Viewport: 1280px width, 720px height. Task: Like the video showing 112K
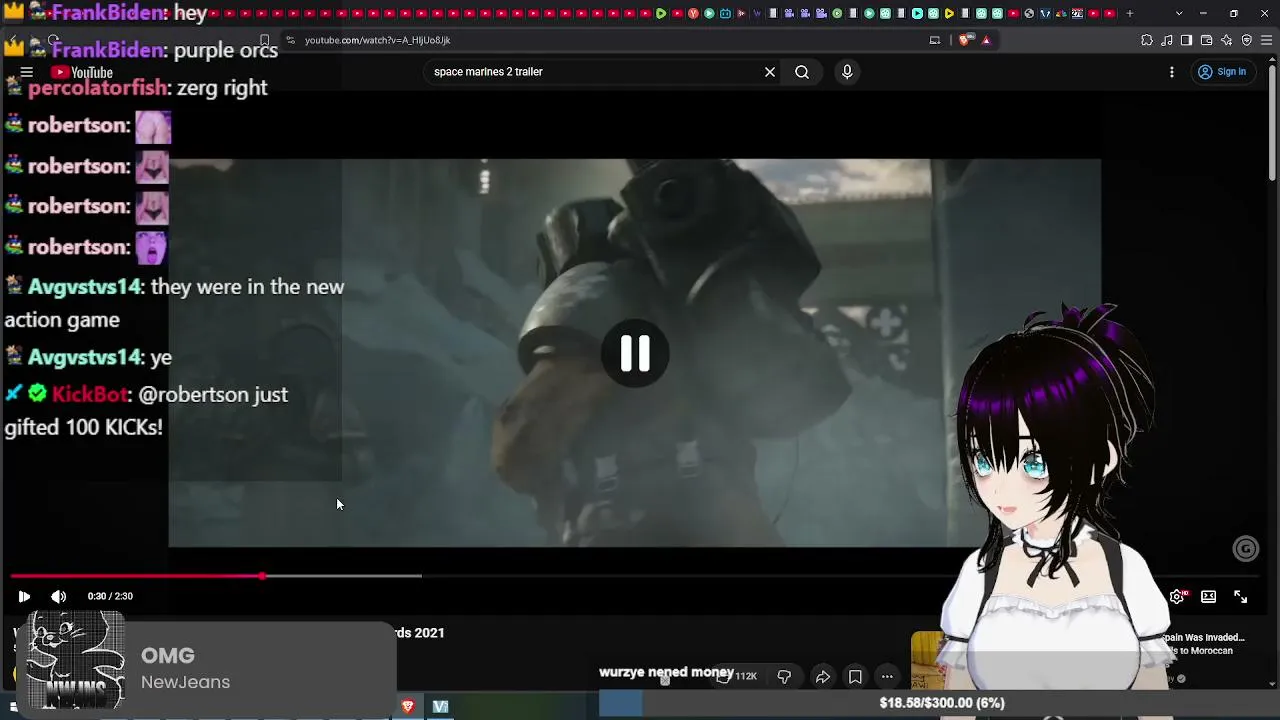[x=737, y=677]
